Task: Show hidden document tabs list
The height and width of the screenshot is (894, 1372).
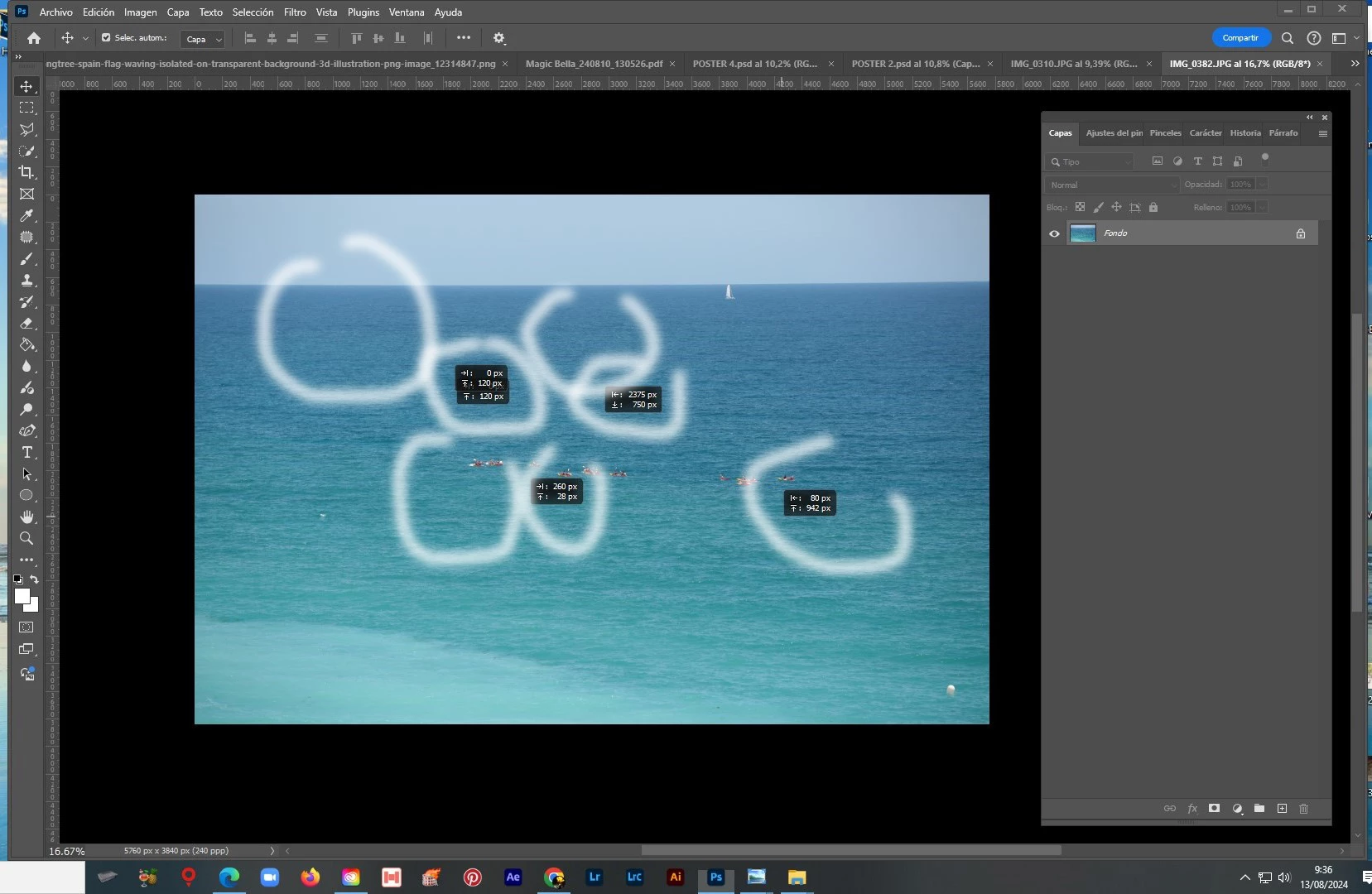Action: 1355,64
